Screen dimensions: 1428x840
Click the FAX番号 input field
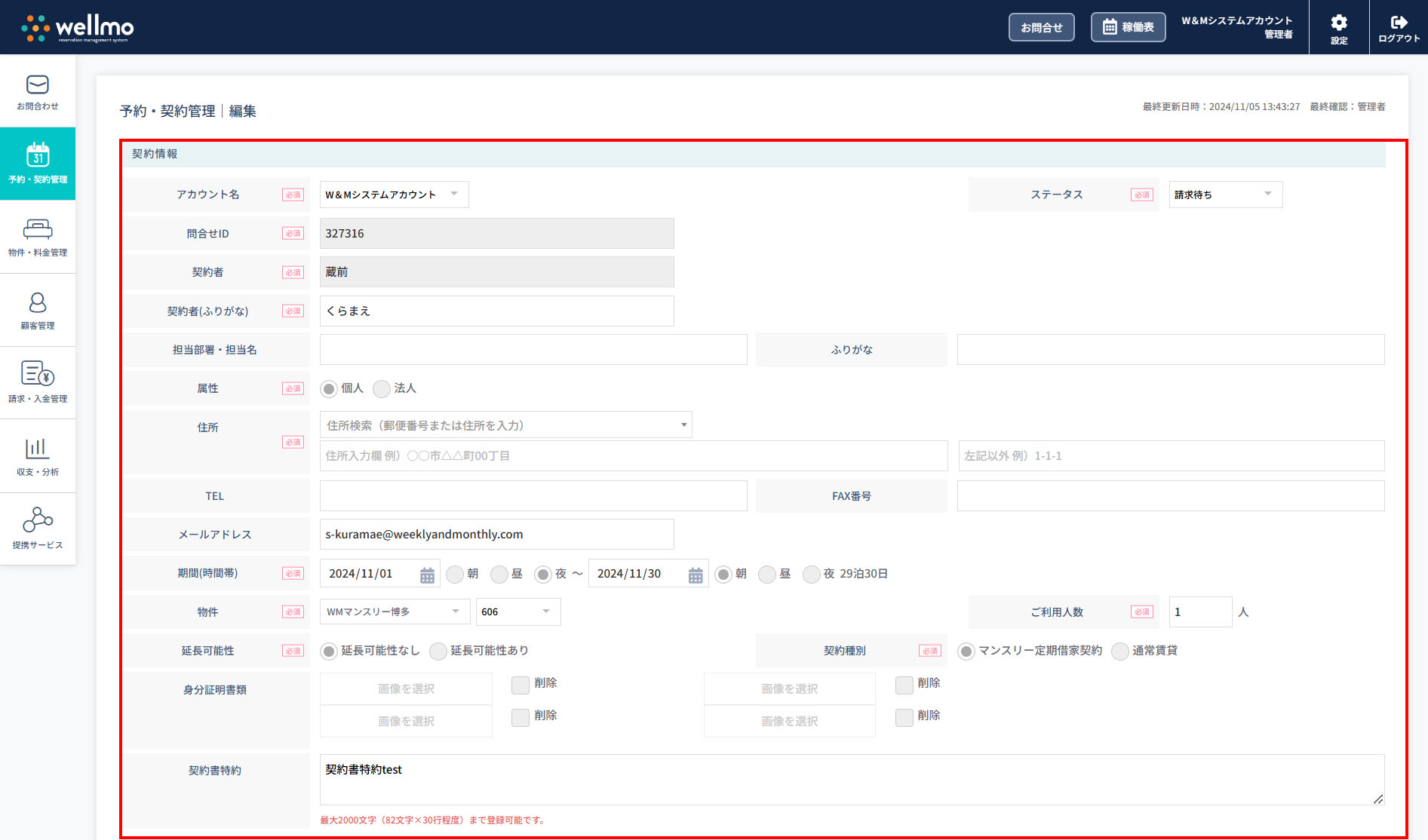pos(1171,496)
